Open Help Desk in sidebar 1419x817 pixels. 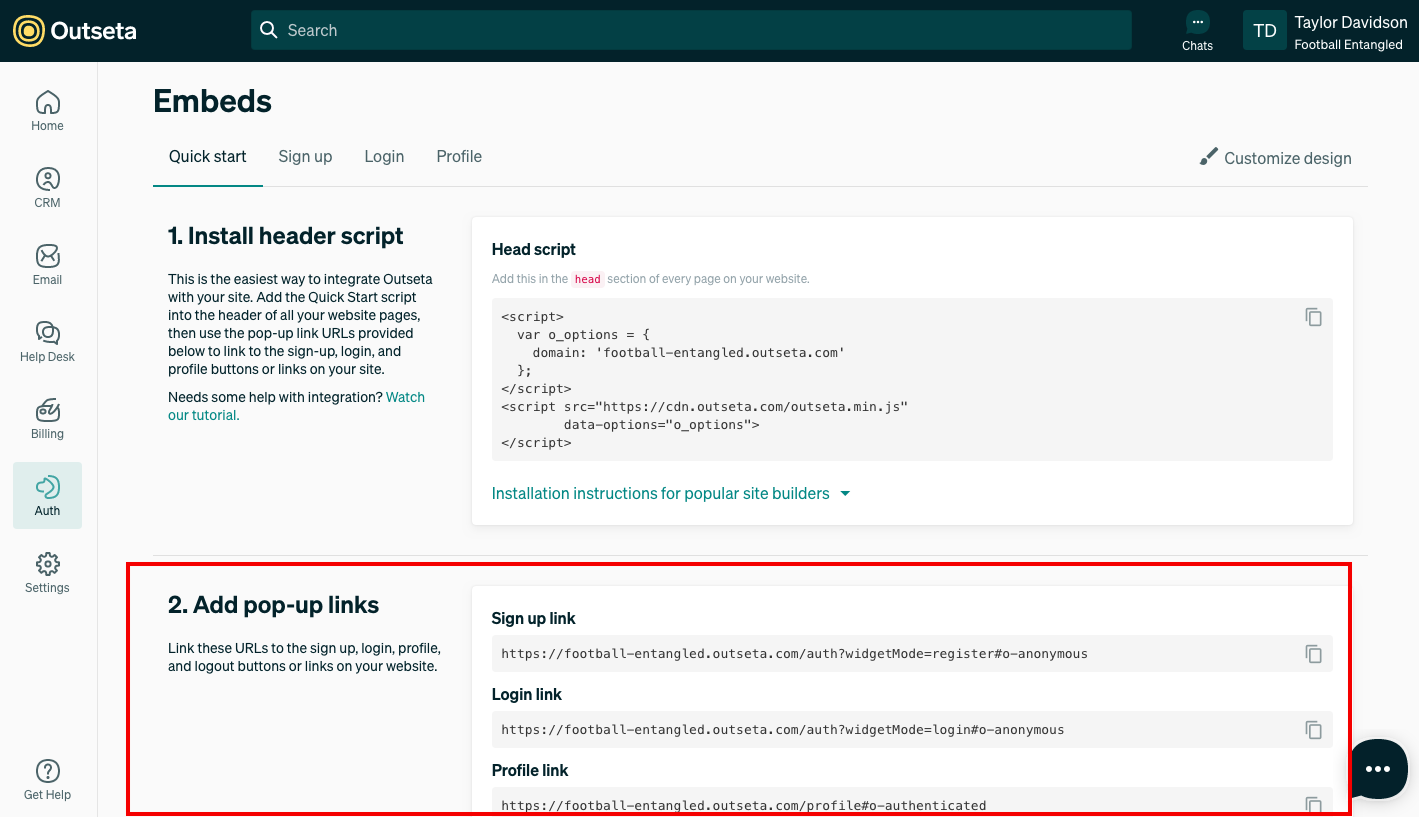pos(47,342)
